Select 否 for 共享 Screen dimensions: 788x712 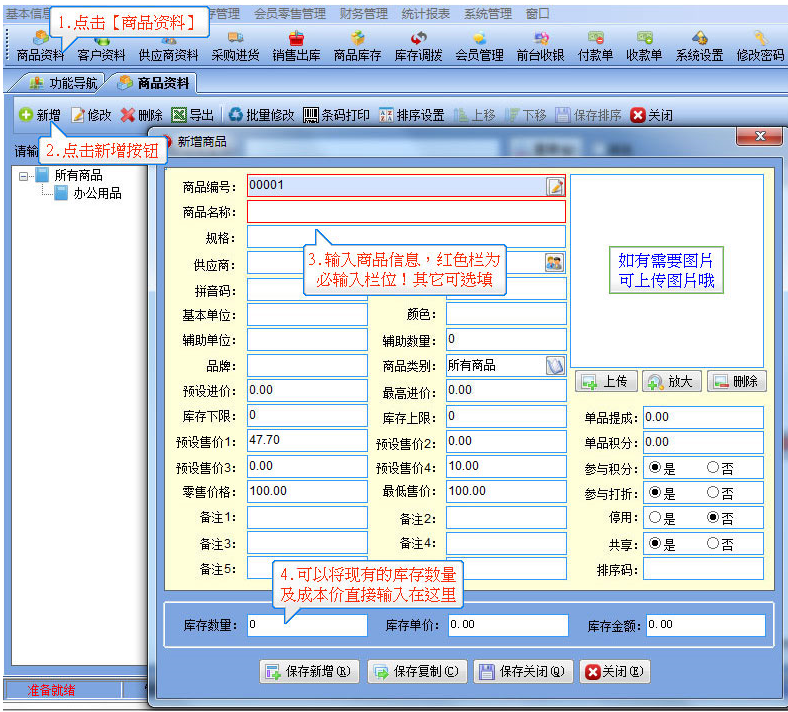(x=713, y=543)
